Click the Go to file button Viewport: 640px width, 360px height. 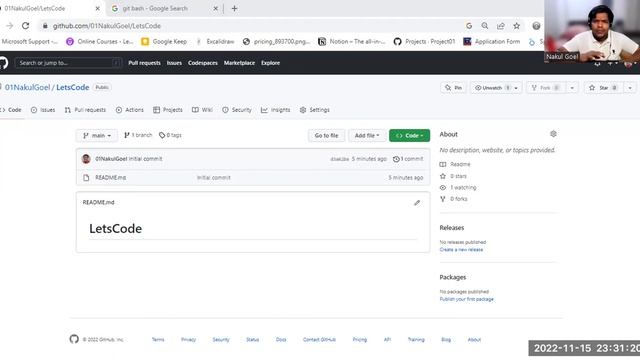point(326,136)
